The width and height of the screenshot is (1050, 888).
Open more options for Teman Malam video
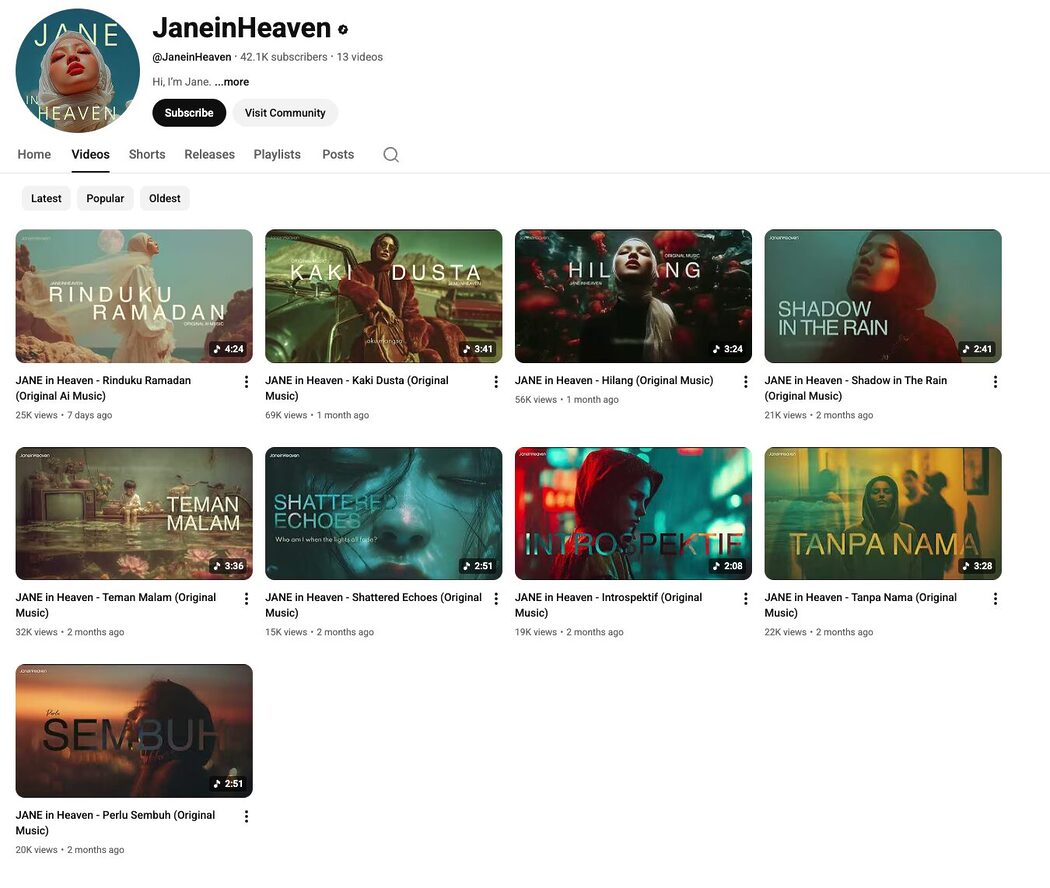pos(246,599)
